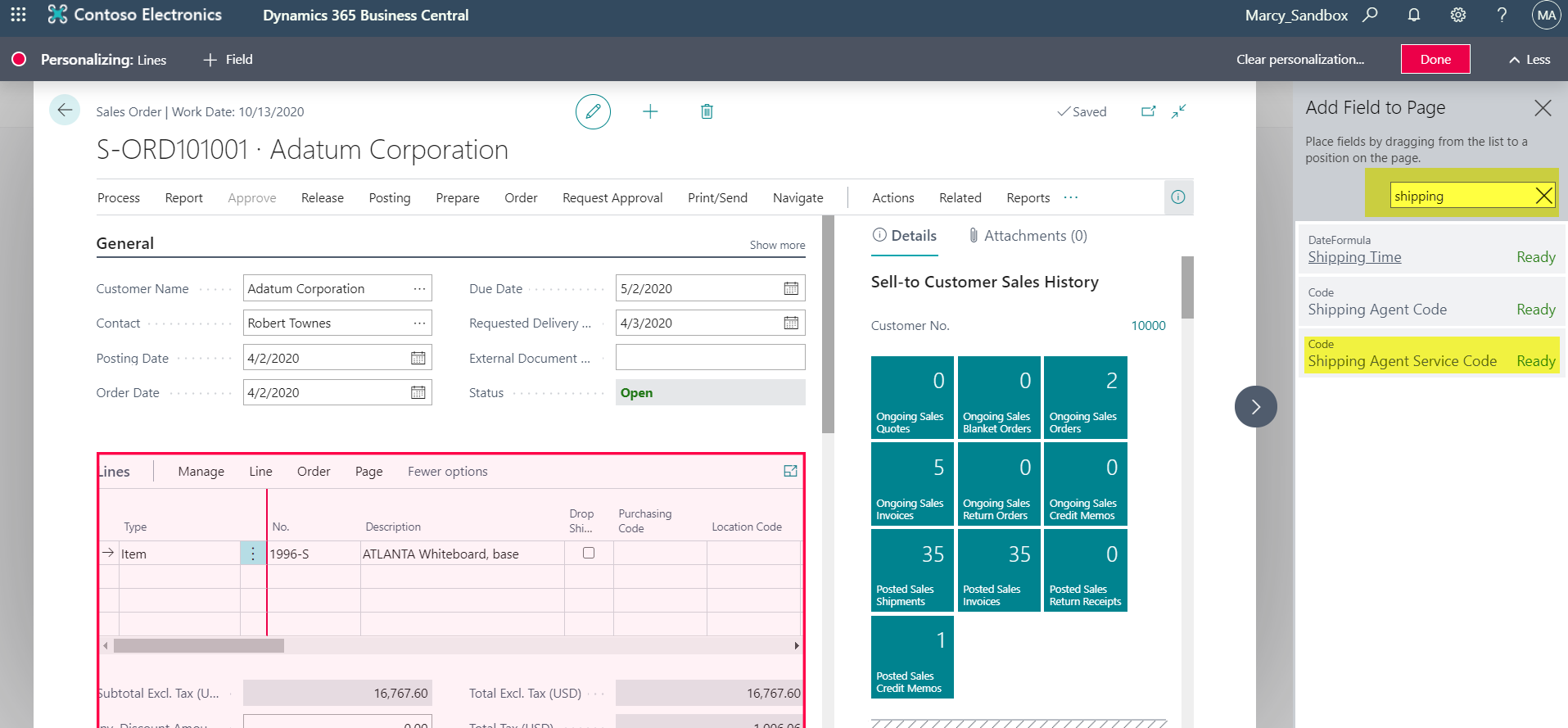Click Fewer options in Lines

448,471
